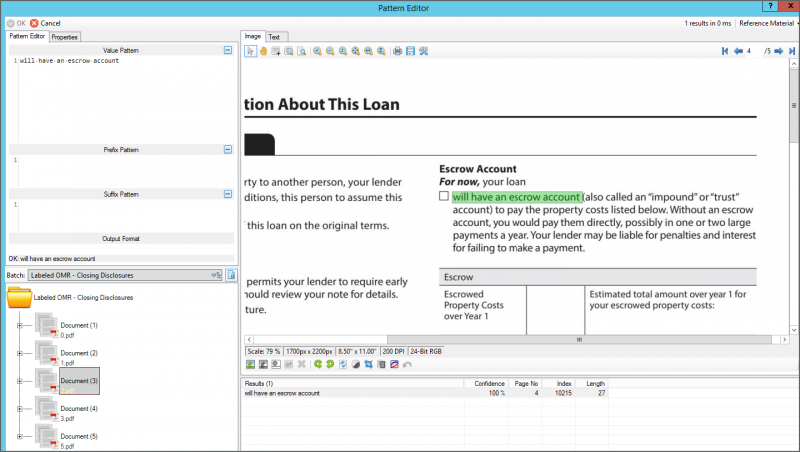Click the Page No column header
The width and height of the screenshot is (800, 452).
click(524, 383)
